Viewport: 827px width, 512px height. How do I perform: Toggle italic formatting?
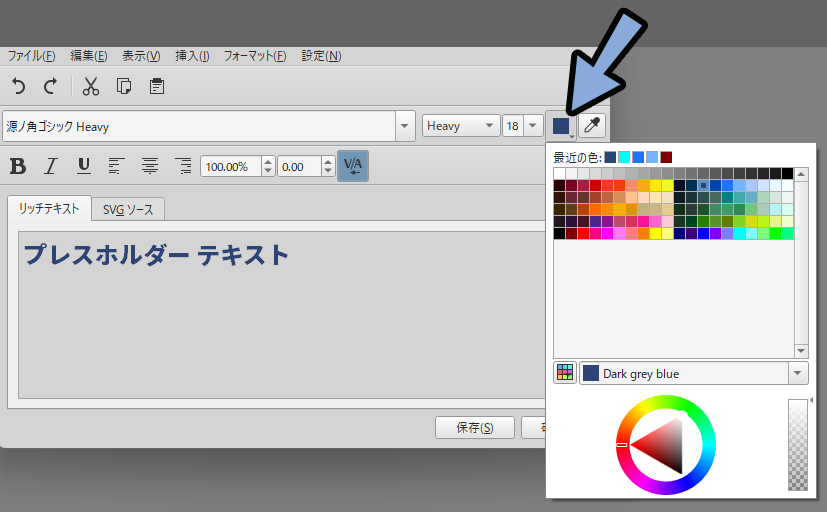tap(51, 166)
